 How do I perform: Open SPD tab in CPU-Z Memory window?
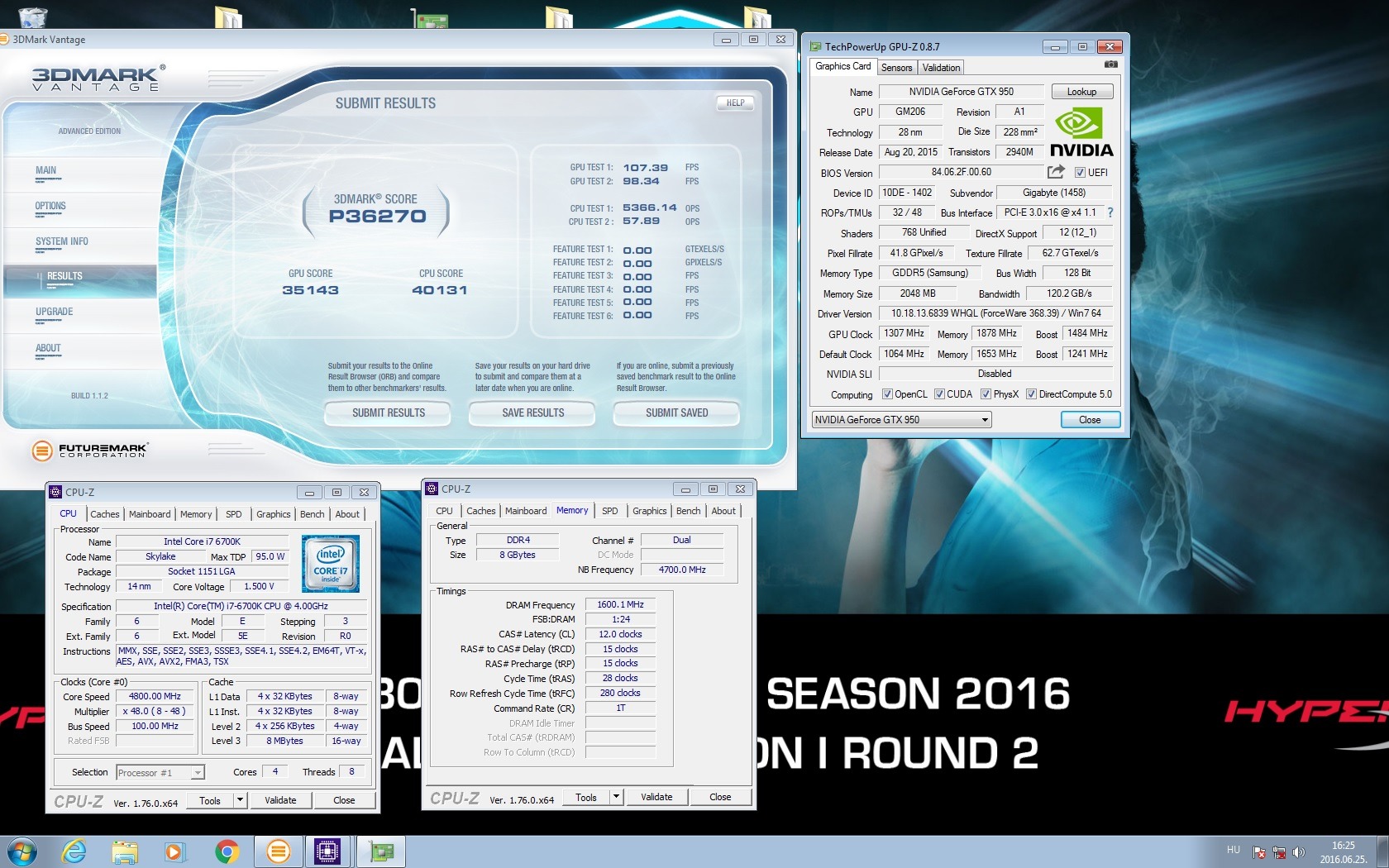tap(610, 511)
